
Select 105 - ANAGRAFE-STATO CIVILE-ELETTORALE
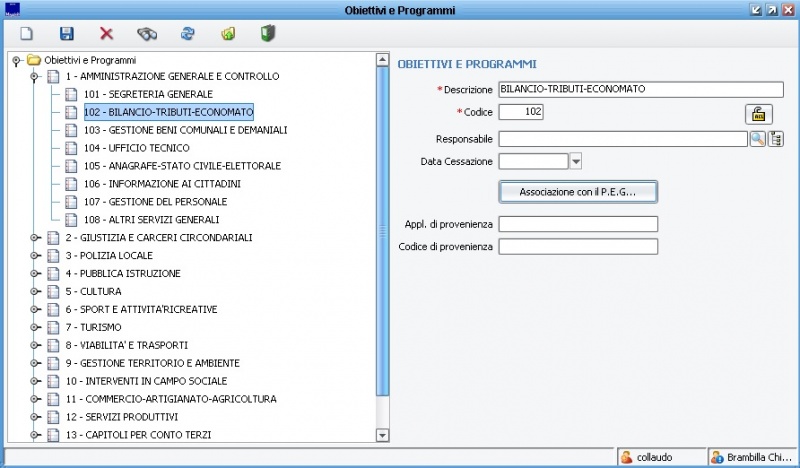183,166
